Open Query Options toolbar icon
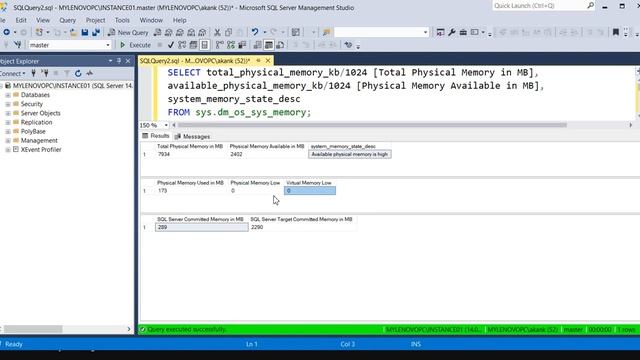Screen dimensions: 640x360 [193, 45]
